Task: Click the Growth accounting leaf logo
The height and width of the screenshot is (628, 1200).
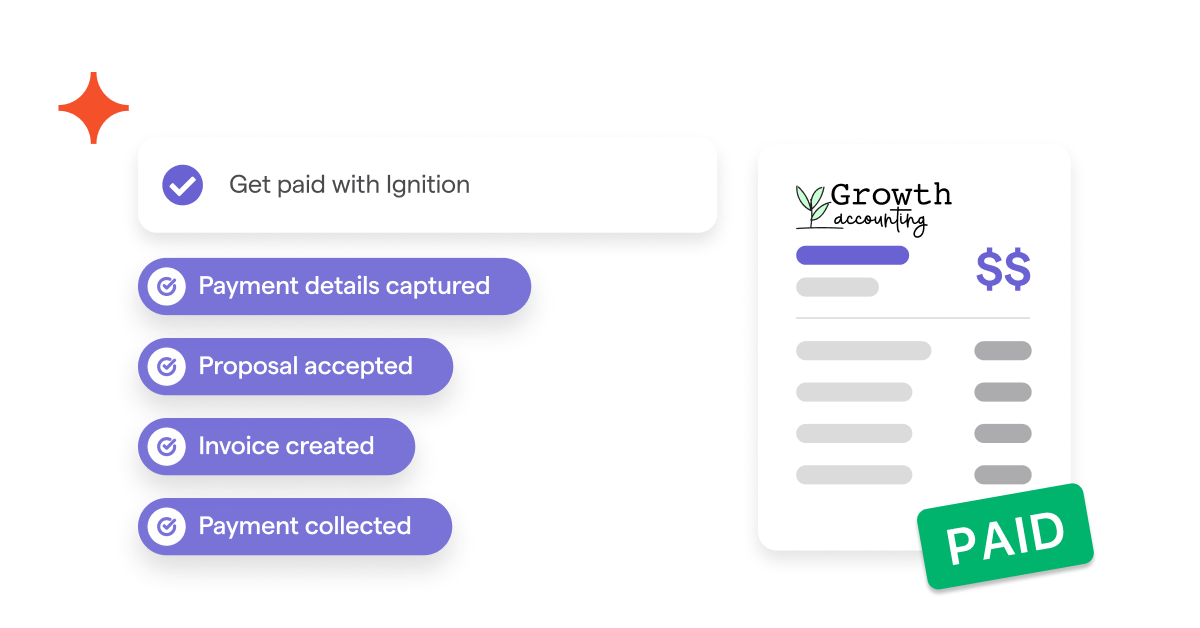Action: tap(812, 205)
